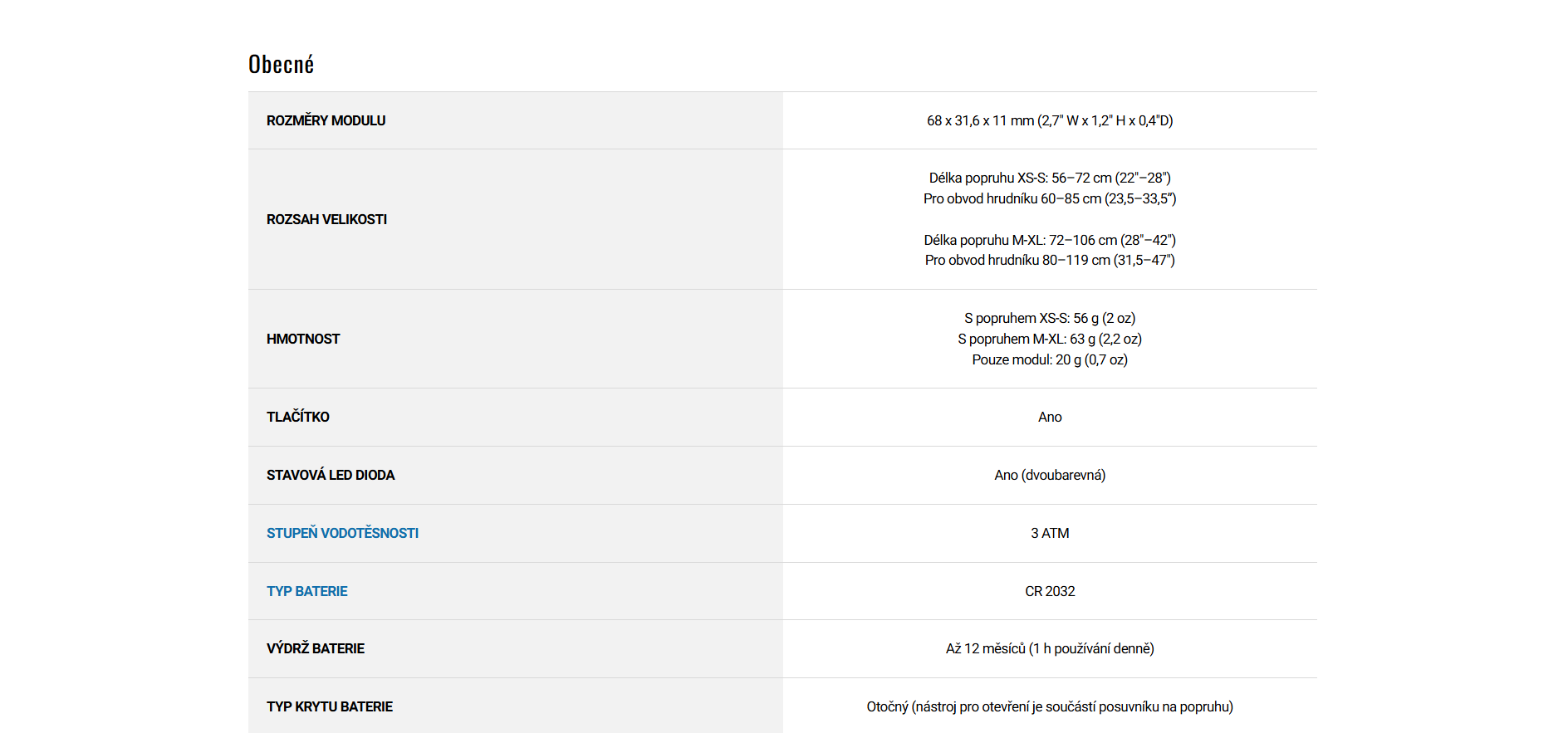
Task: Click the 'Pouze modul: 20 g' weight text
Action: 1050,359
